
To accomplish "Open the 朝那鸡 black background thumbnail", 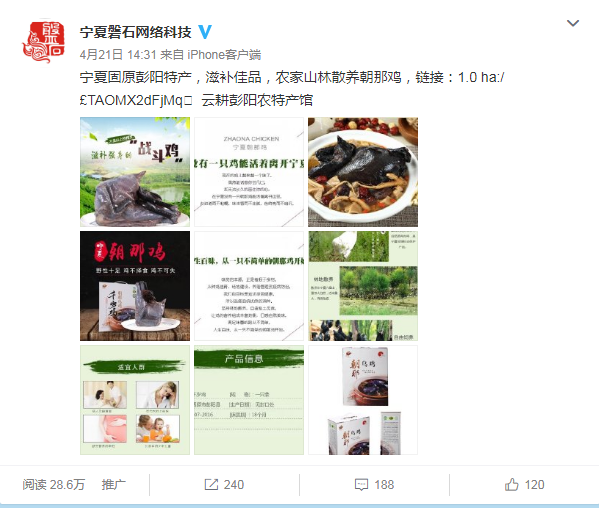I will 135,286.
